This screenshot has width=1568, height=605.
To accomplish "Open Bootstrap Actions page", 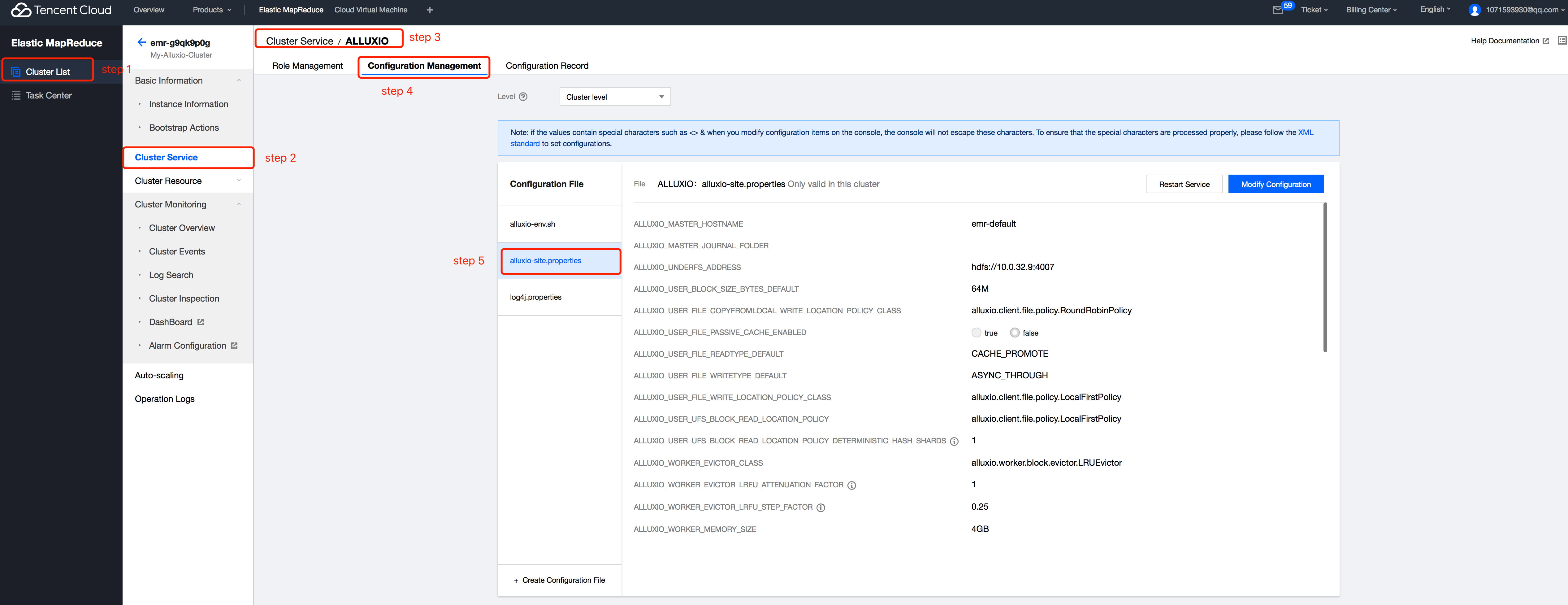I will 184,128.
